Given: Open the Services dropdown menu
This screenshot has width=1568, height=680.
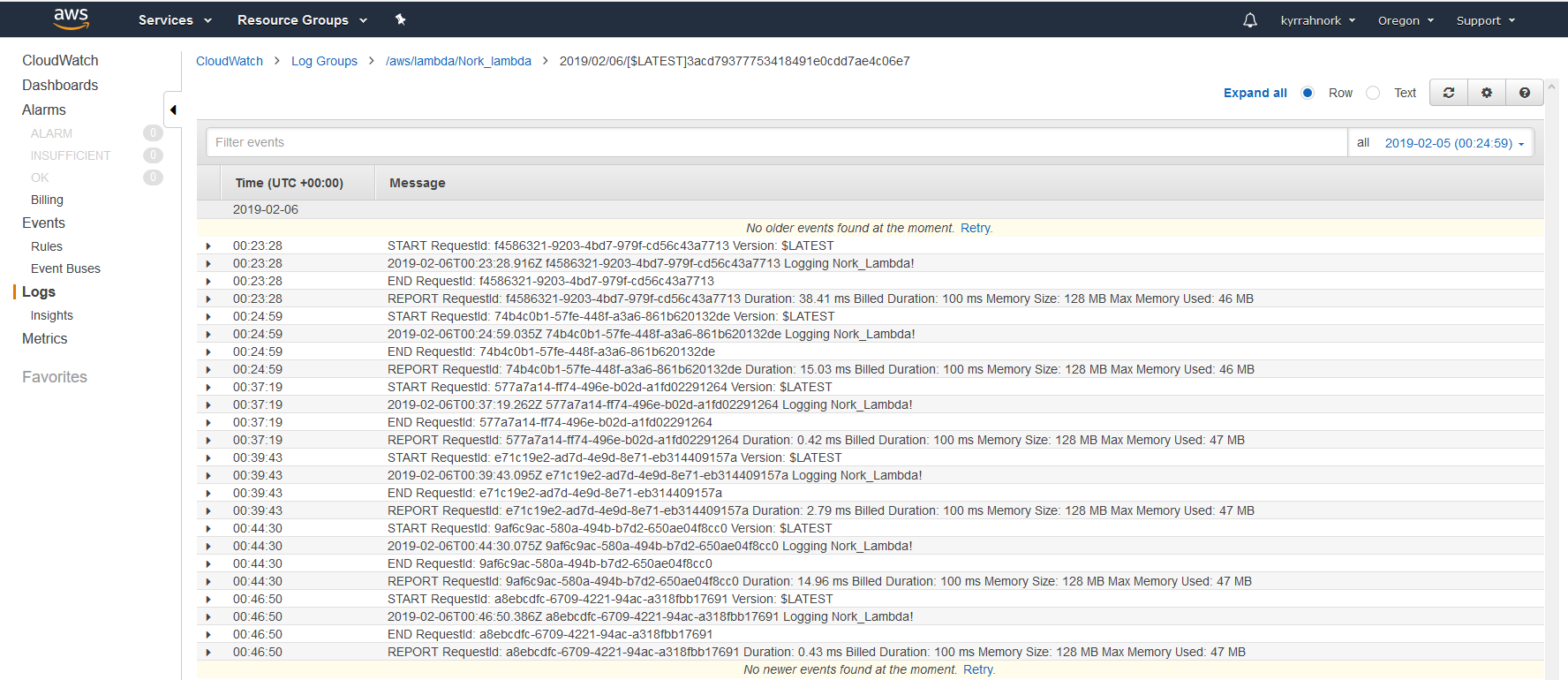Looking at the screenshot, I should (175, 19).
